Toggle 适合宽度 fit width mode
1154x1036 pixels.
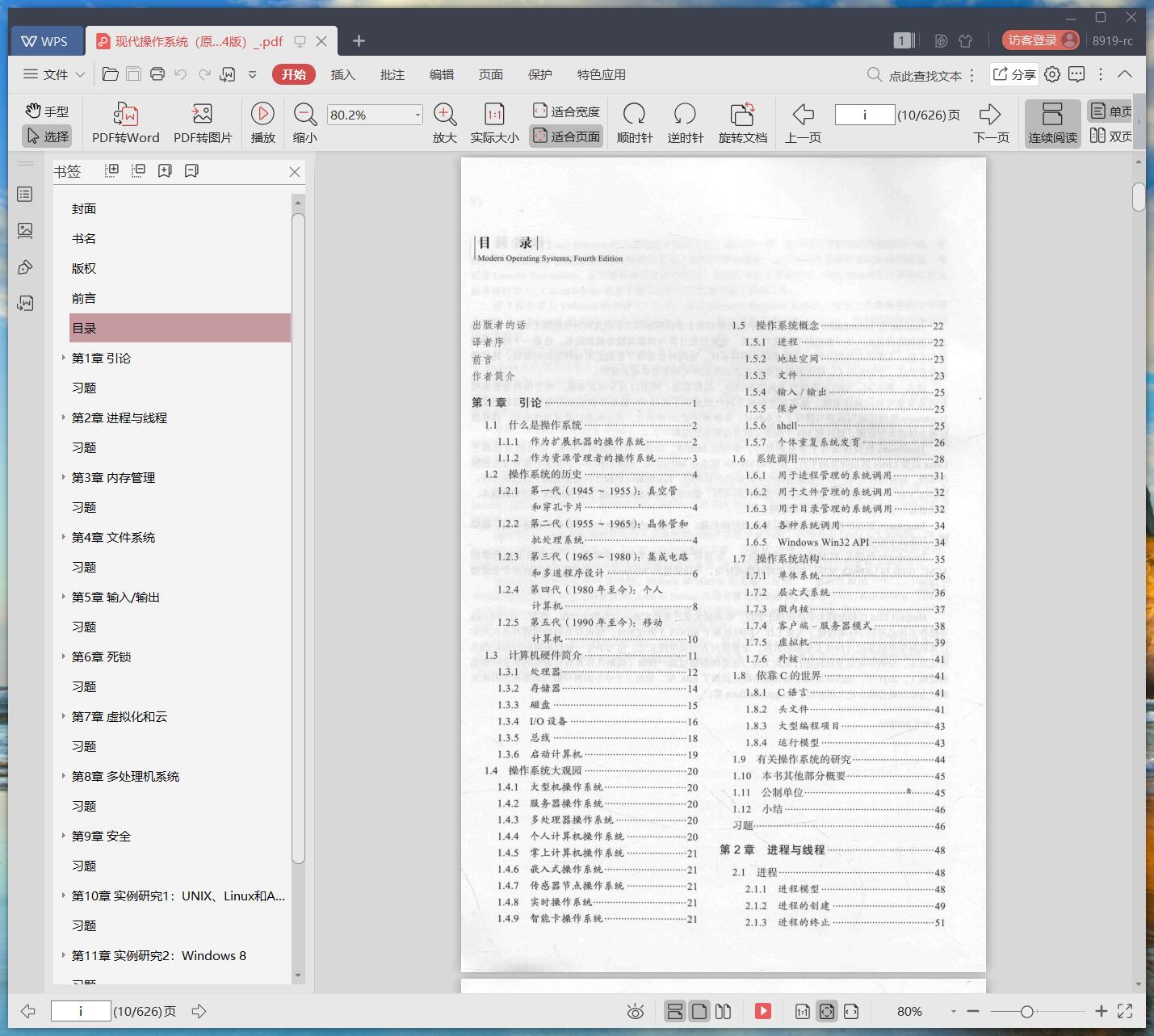pos(566,111)
